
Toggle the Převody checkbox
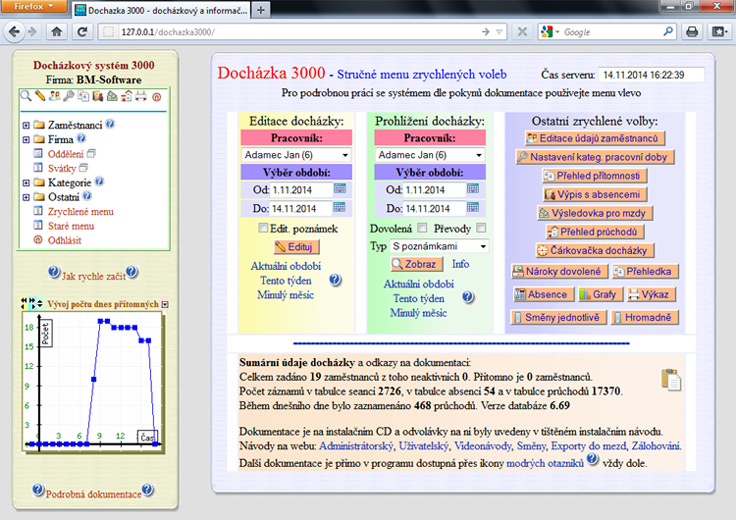481,228
